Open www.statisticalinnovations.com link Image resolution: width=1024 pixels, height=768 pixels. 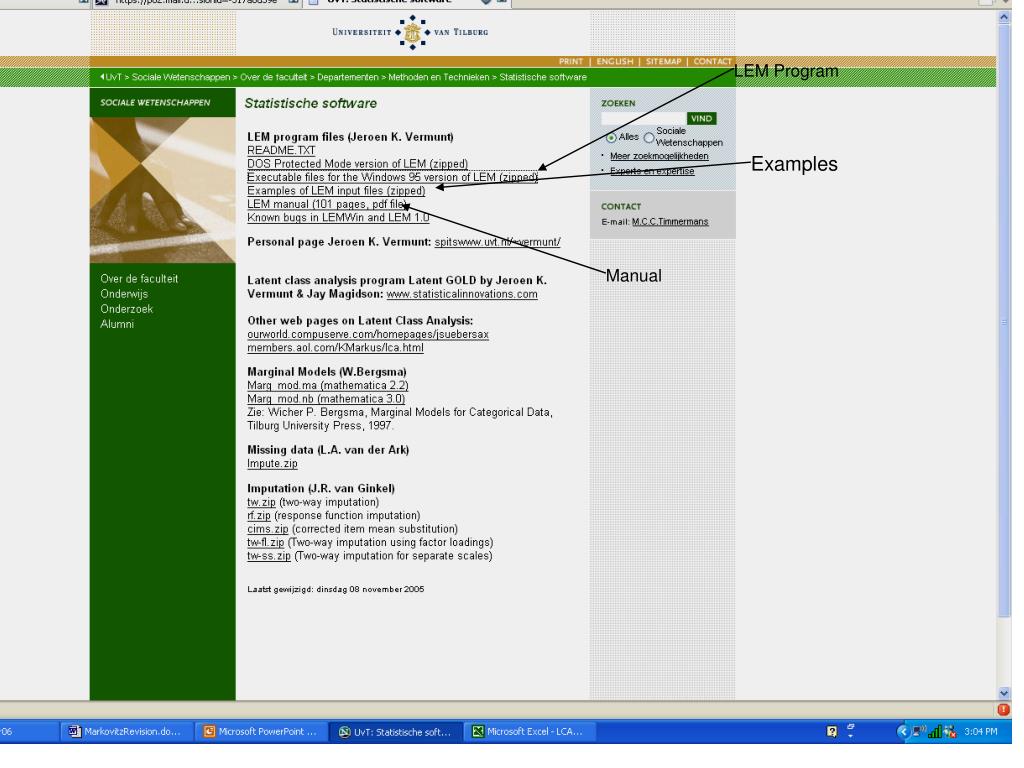tap(462, 295)
